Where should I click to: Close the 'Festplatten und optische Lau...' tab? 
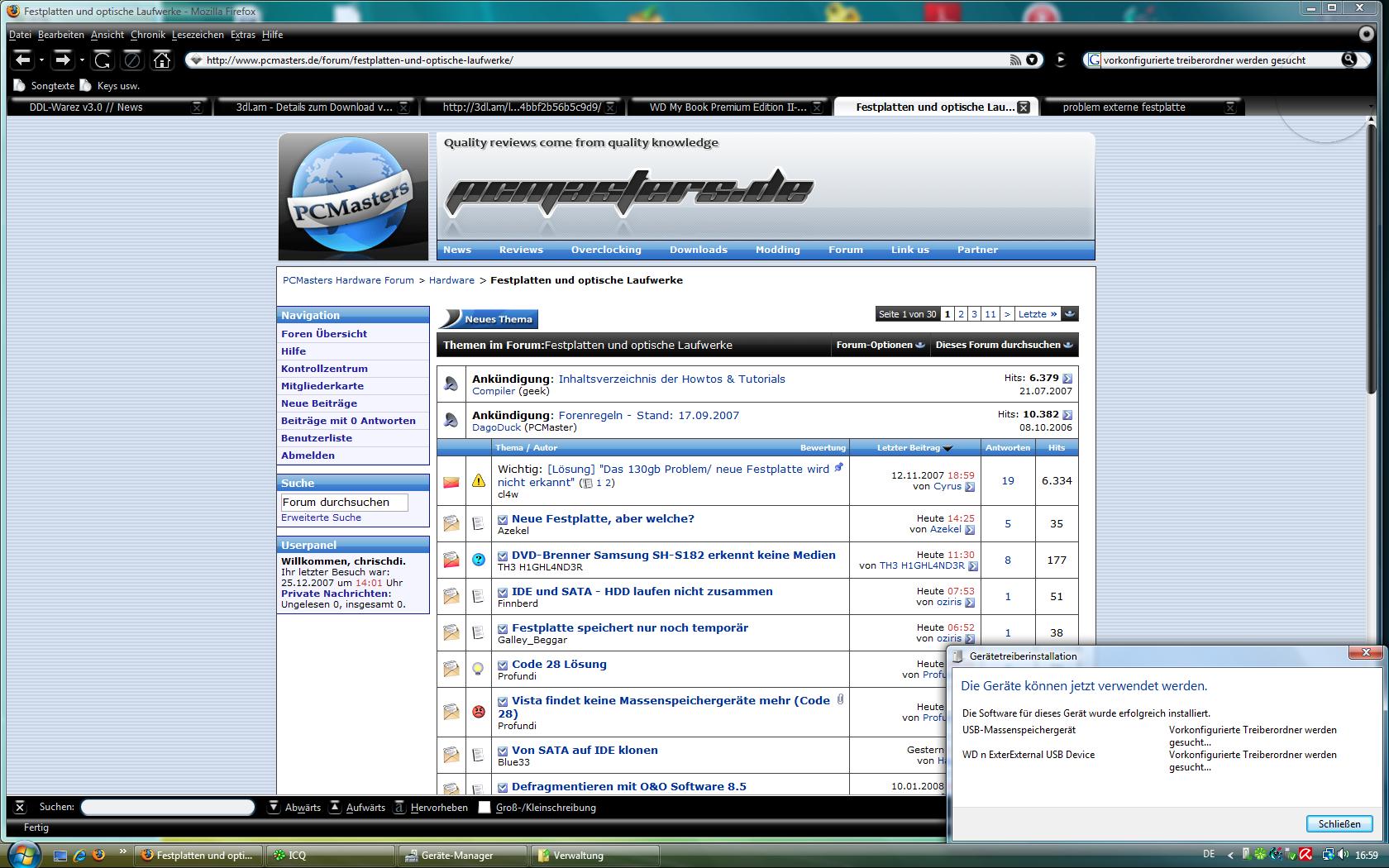pos(1023,107)
